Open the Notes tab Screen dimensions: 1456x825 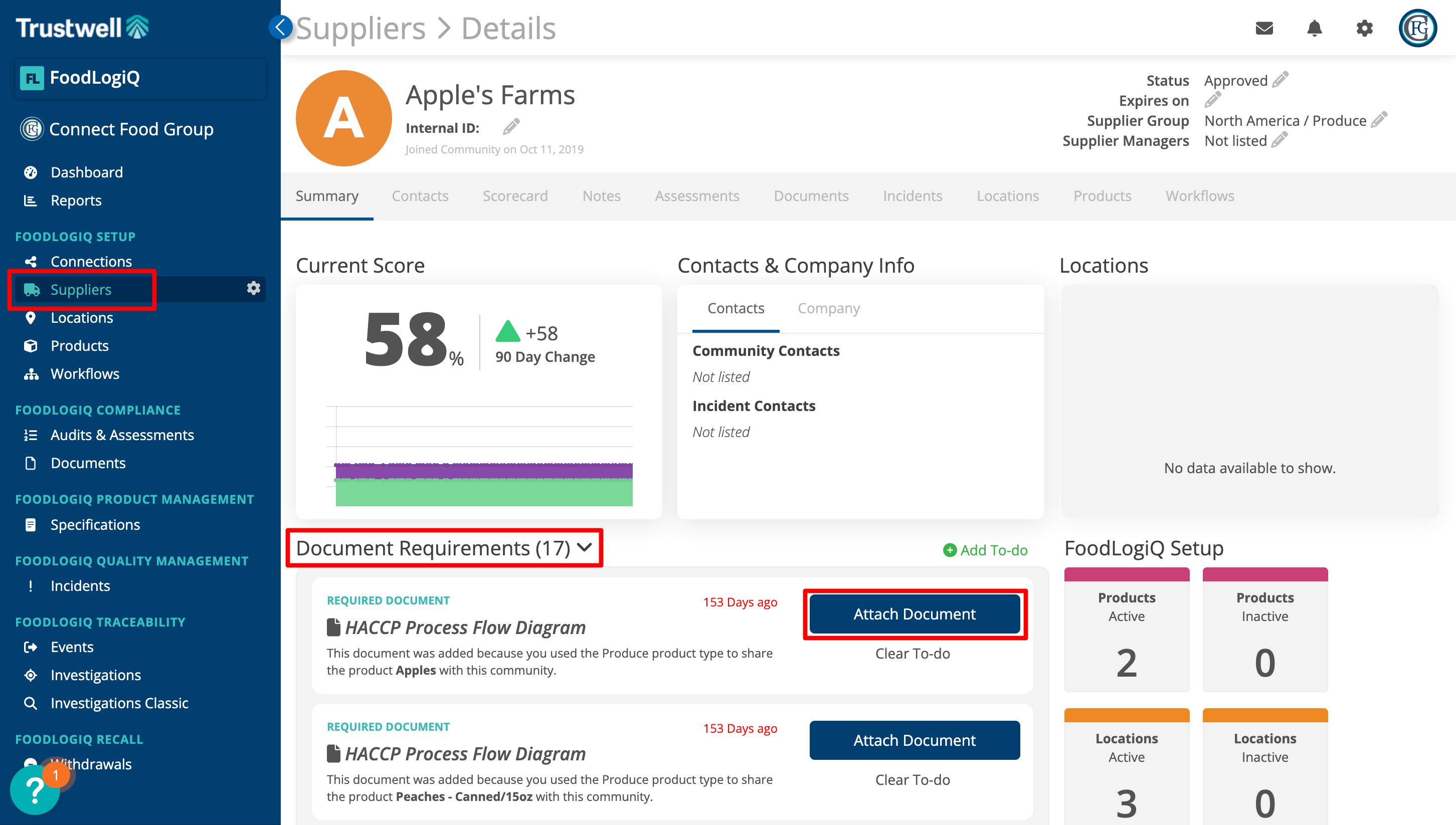[601, 196]
